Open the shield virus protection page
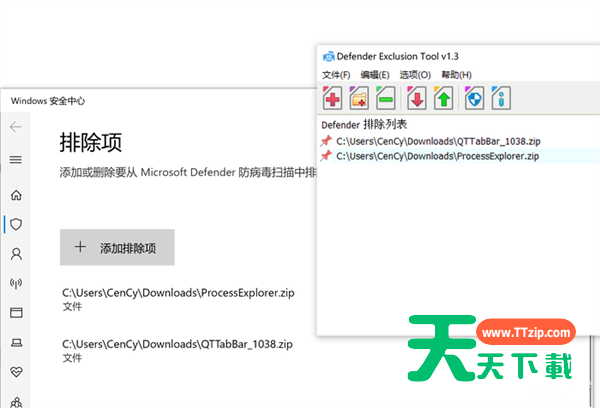This screenshot has height=408, width=600. [16, 224]
